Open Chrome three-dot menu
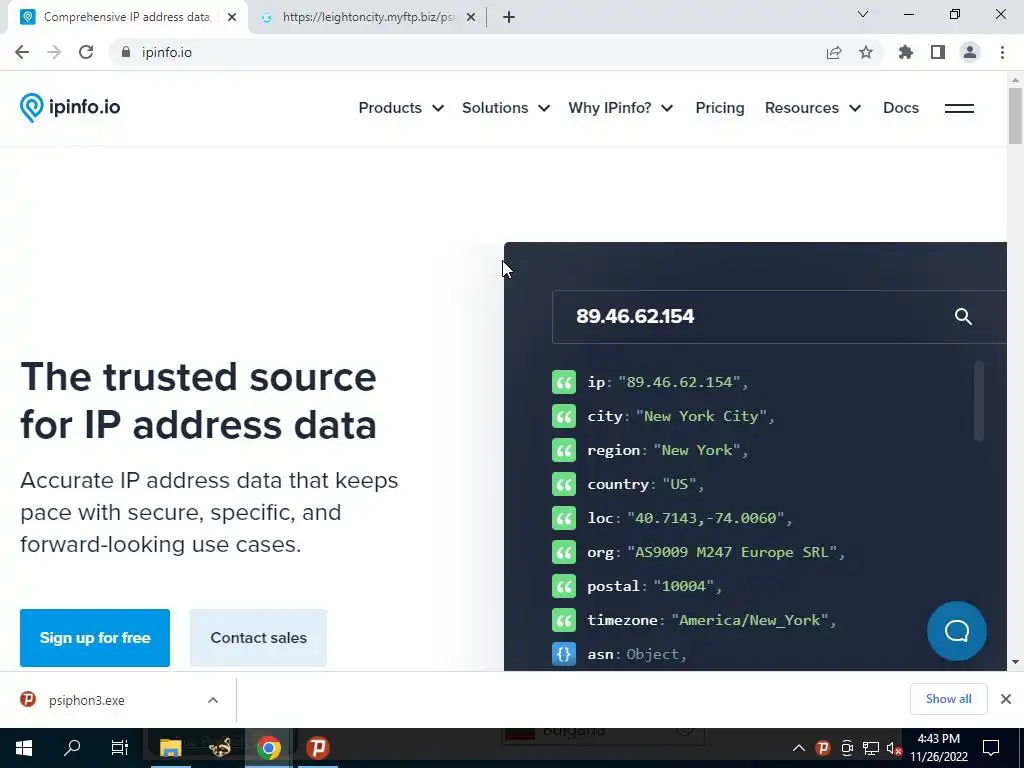This screenshot has width=1024, height=768. (x=1002, y=52)
